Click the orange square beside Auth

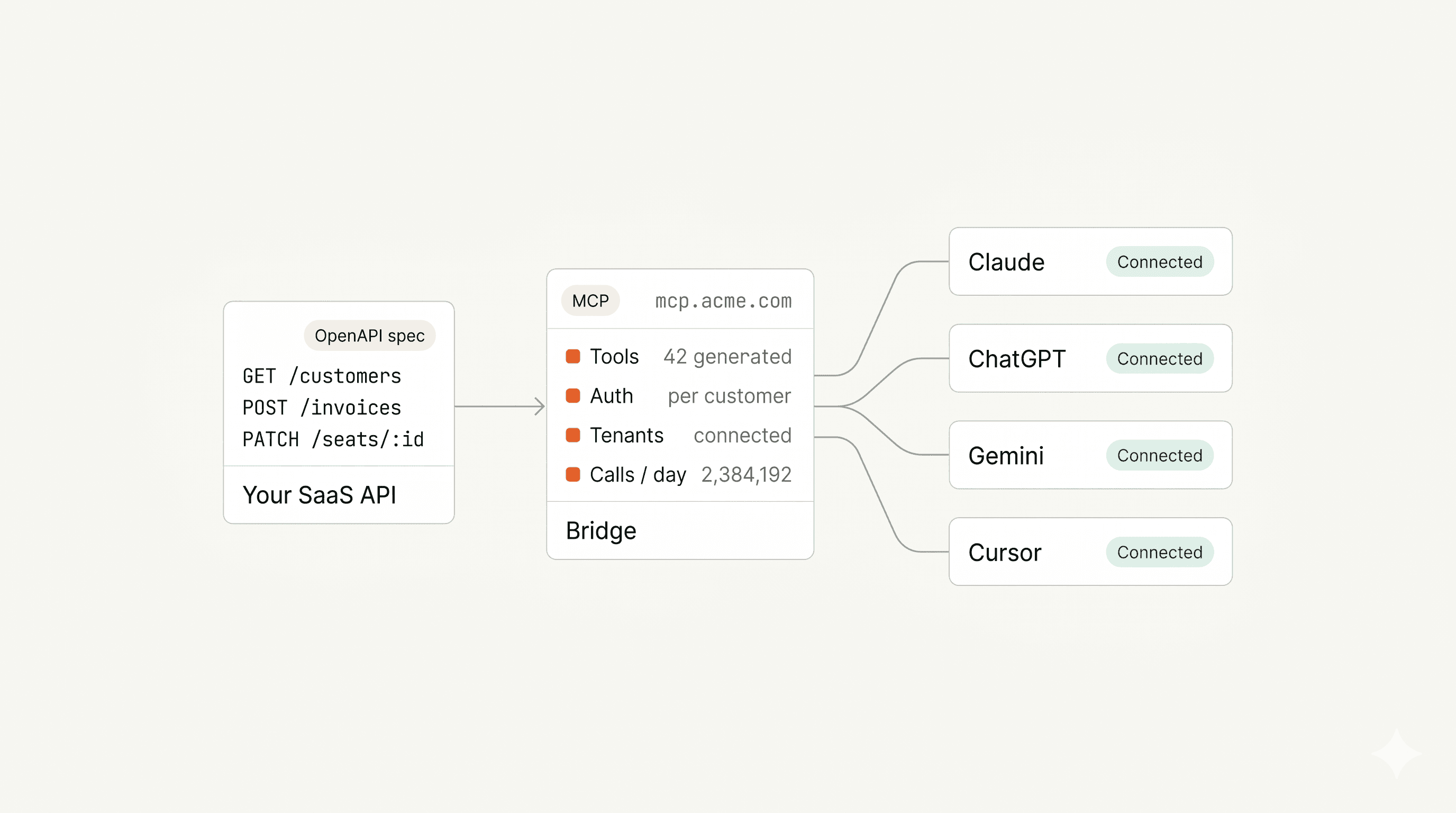572,396
